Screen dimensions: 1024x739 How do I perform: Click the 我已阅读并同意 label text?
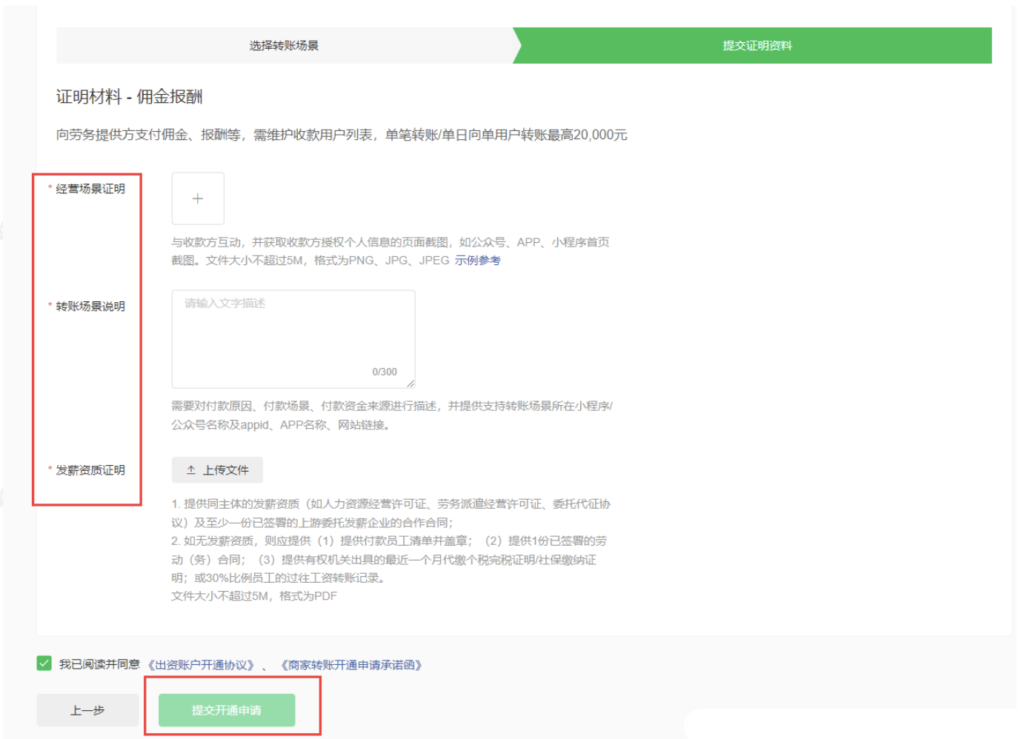tap(99, 664)
